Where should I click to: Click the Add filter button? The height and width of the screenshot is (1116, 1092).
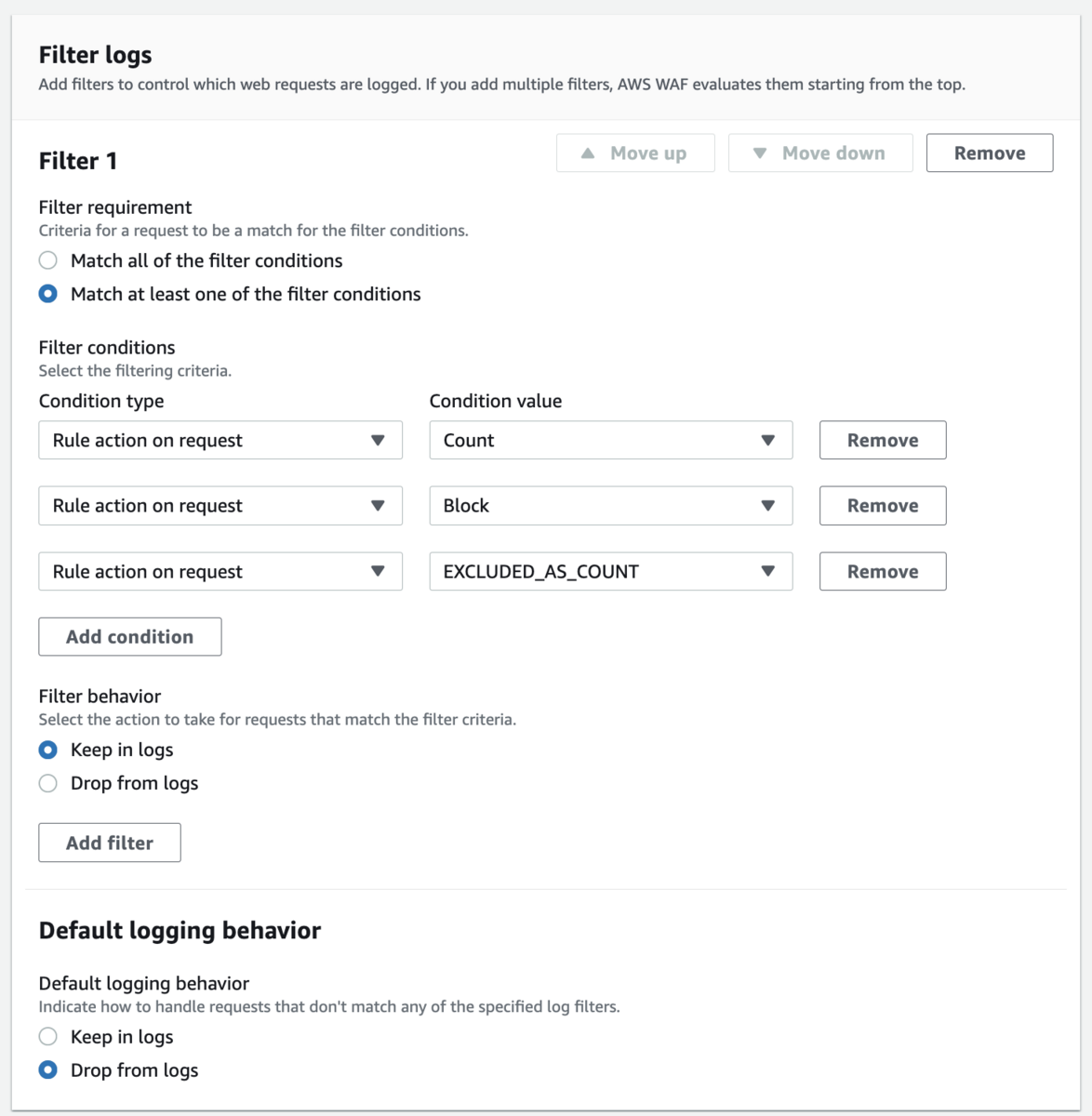tap(110, 843)
